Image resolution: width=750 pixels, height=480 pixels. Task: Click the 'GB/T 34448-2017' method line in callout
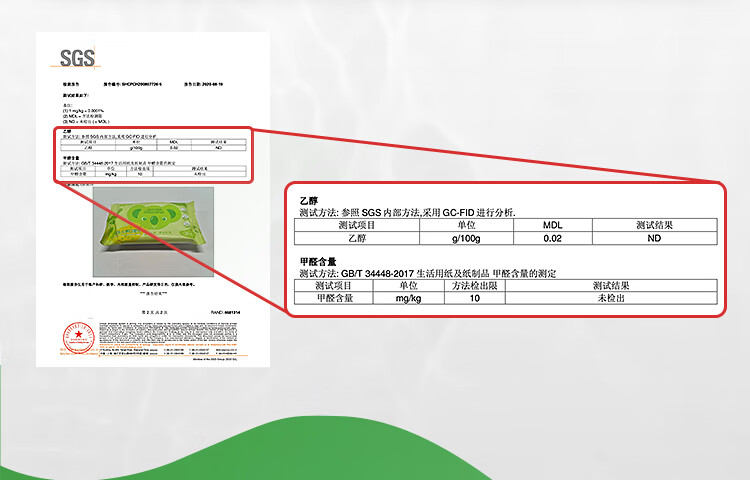(x=428, y=273)
